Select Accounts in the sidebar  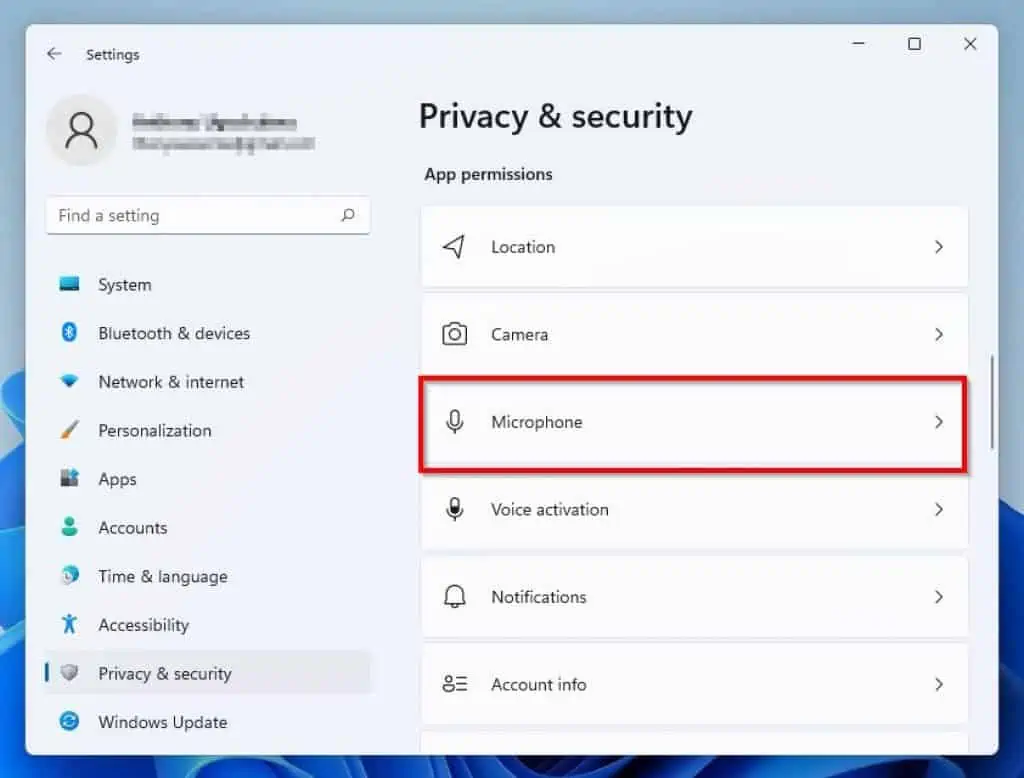point(131,527)
